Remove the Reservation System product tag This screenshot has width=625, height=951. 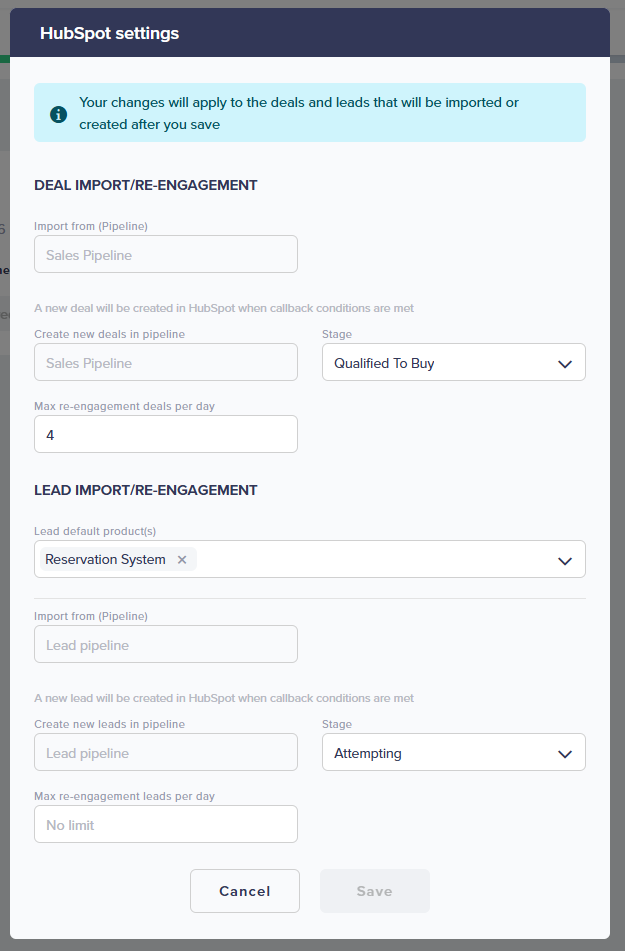(181, 560)
